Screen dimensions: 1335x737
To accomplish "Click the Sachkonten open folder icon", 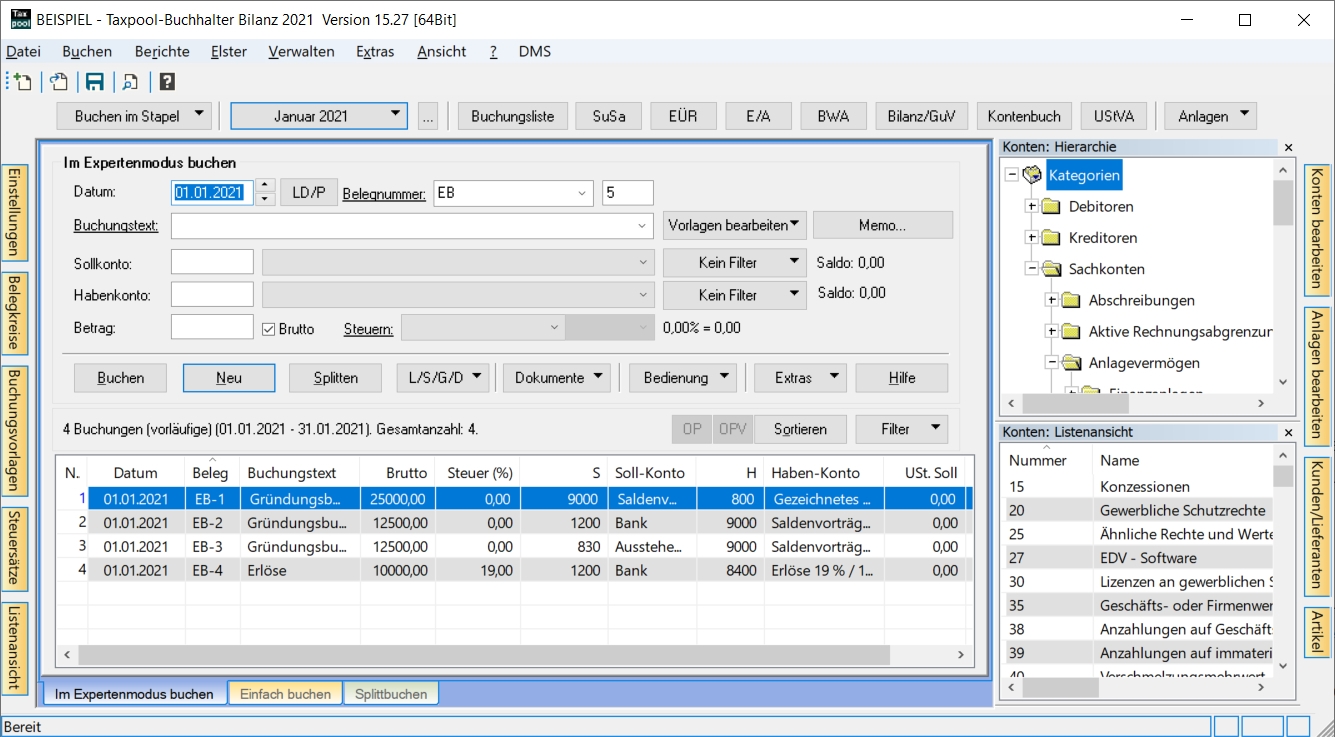I will [x=1050, y=269].
